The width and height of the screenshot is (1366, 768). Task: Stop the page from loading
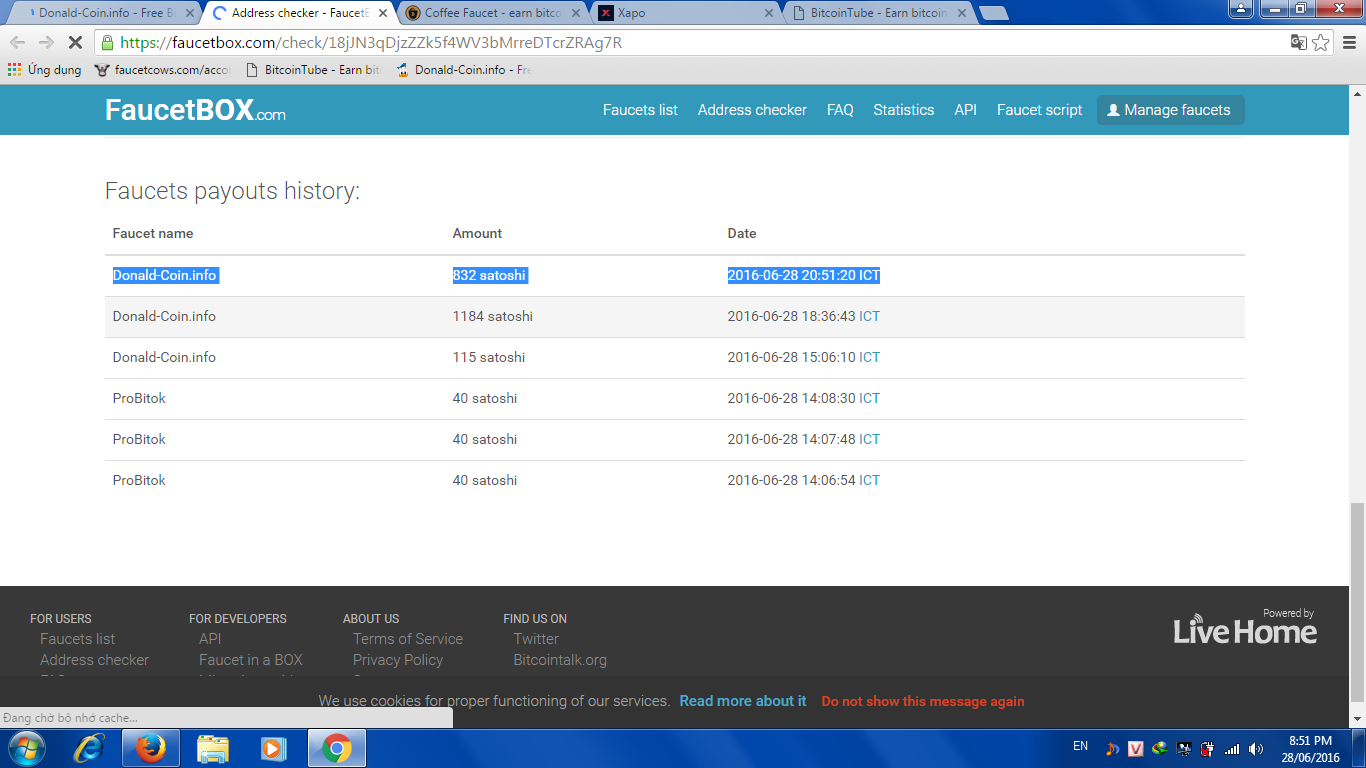pyautogui.click(x=75, y=43)
